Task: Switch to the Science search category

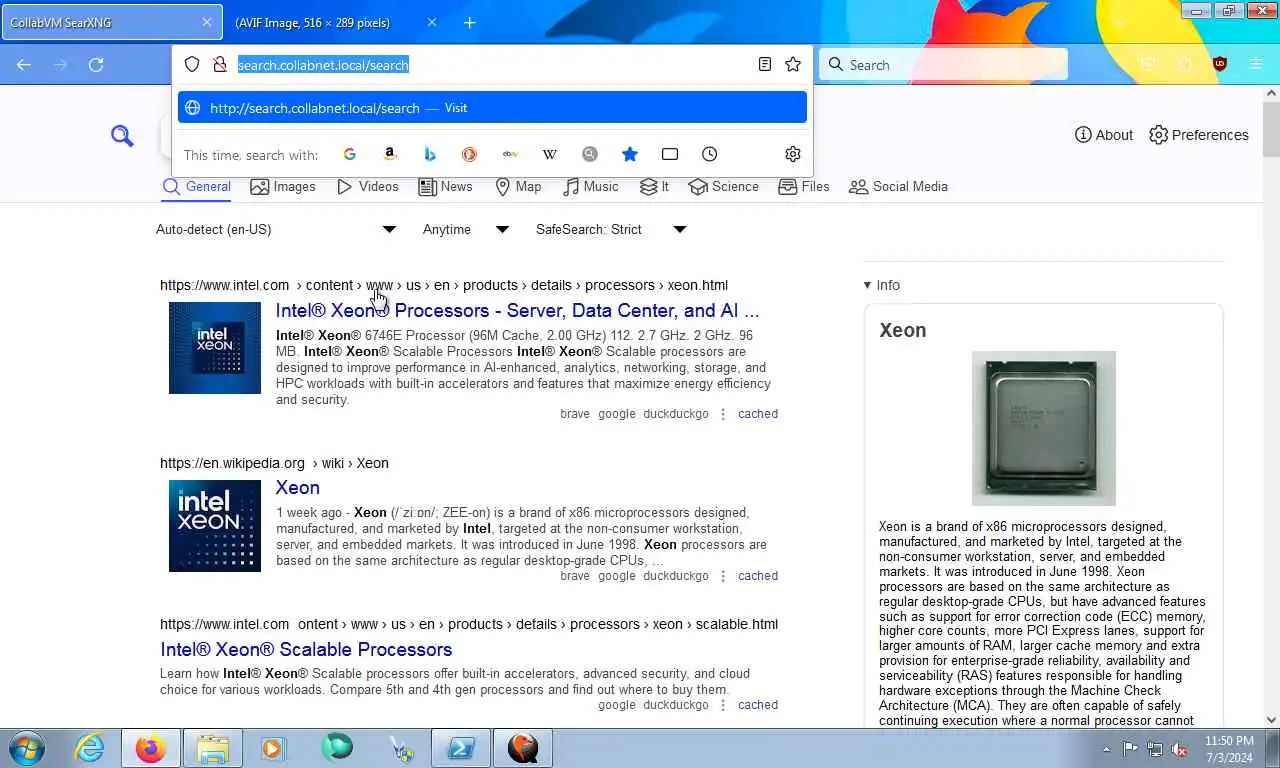Action: pos(724,187)
